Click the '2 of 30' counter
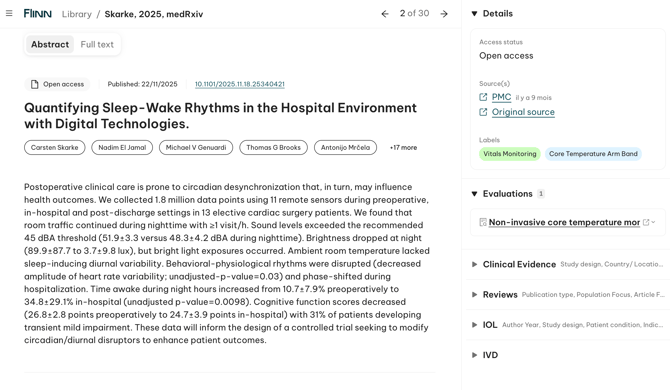 [x=414, y=14]
